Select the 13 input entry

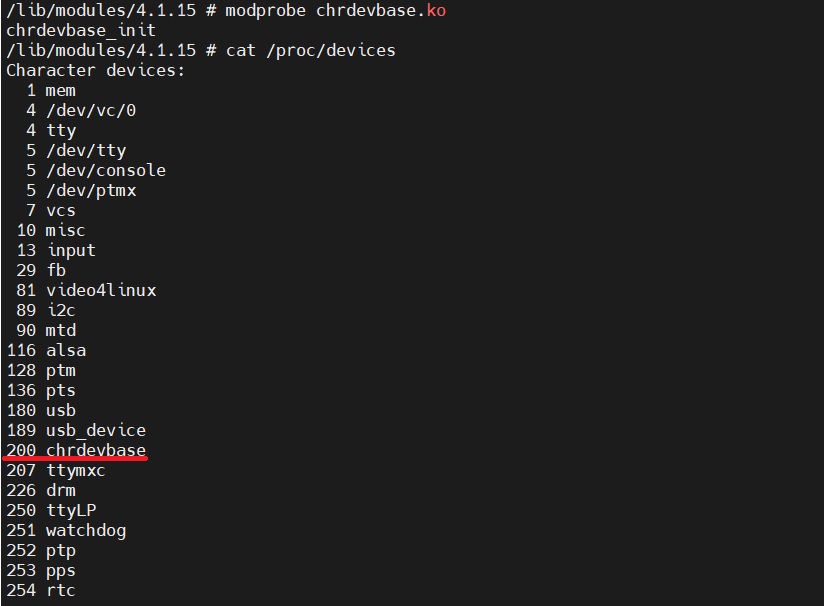coord(56,250)
